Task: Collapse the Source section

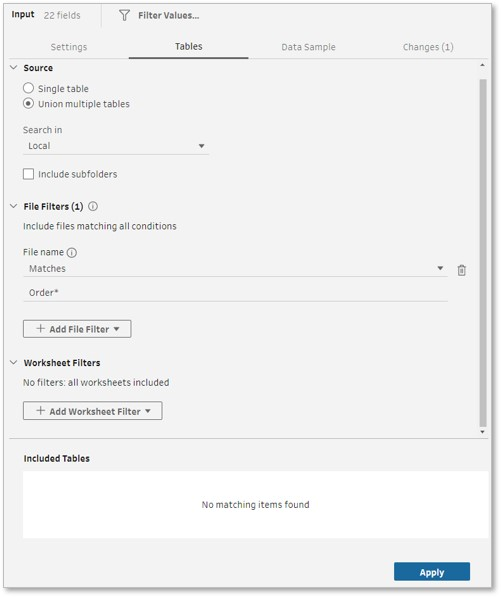Action: click(x=14, y=67)
